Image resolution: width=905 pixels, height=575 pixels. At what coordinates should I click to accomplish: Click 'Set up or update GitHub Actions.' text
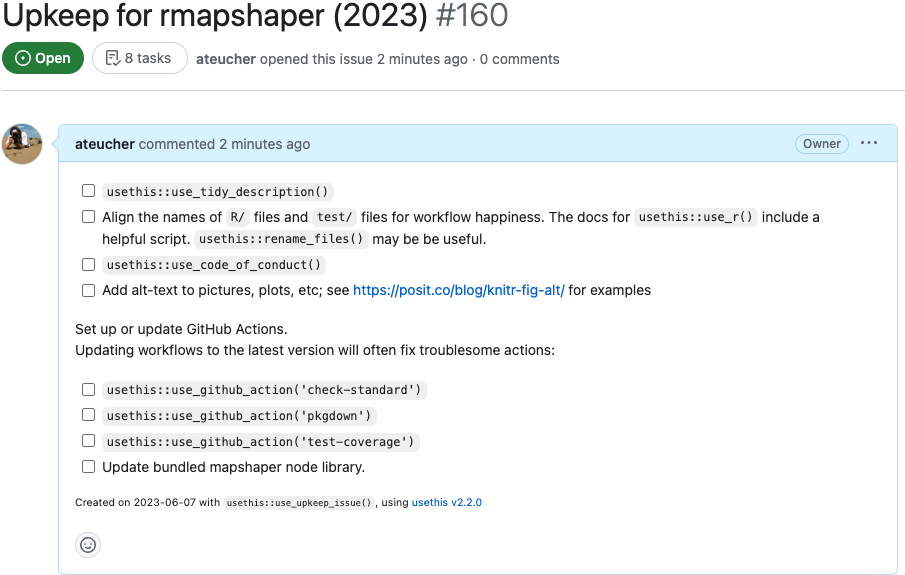point(181,329)
